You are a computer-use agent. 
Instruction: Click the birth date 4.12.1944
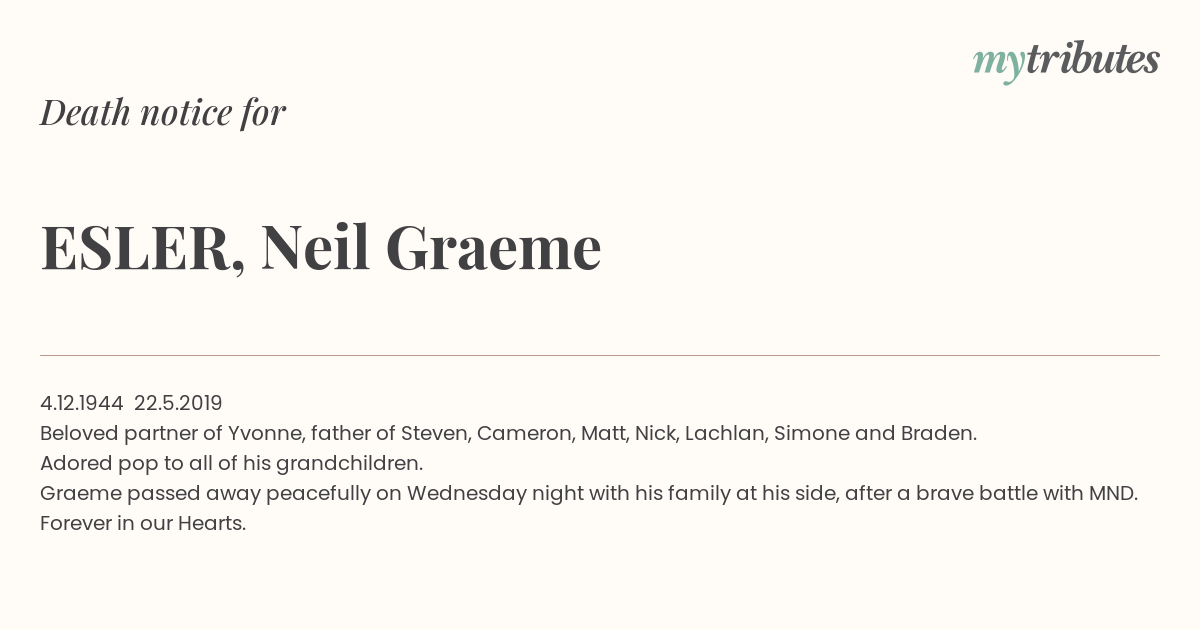(x=81, y=403)
